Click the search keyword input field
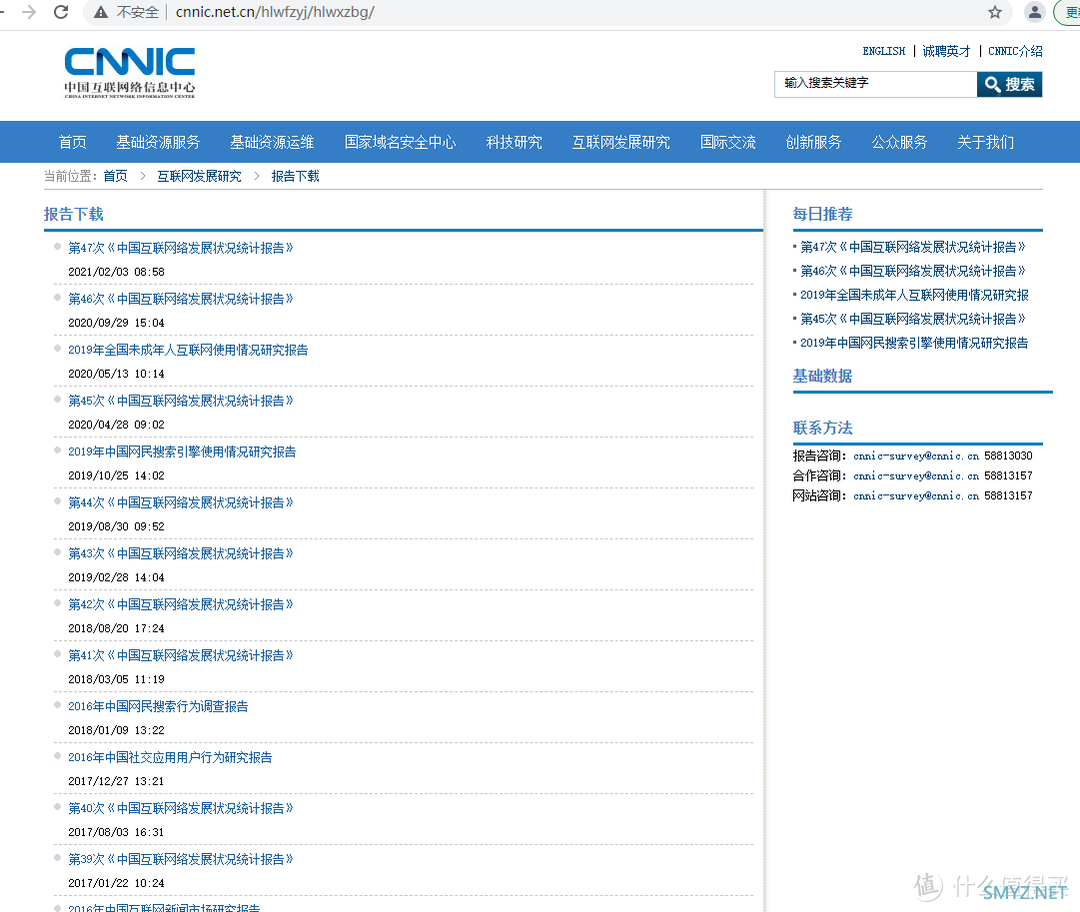The image size is (1080, 912). coord(875,84)
